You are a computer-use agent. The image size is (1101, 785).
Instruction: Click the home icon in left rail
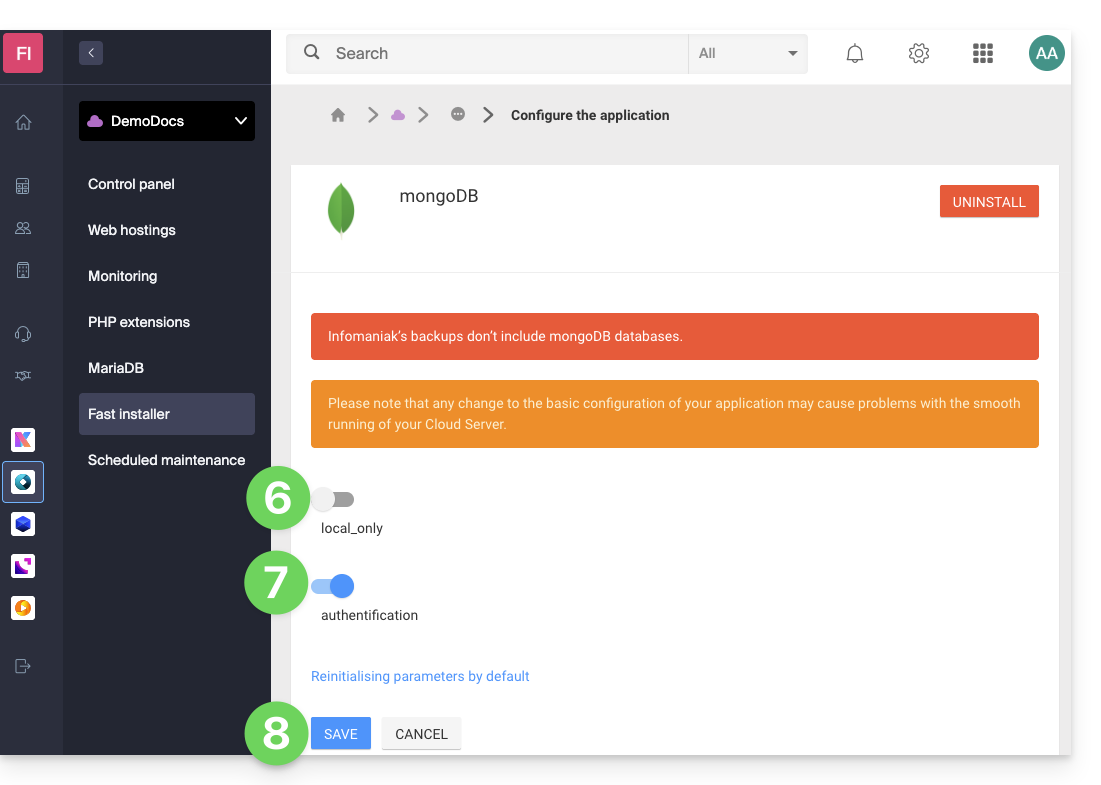23,122
